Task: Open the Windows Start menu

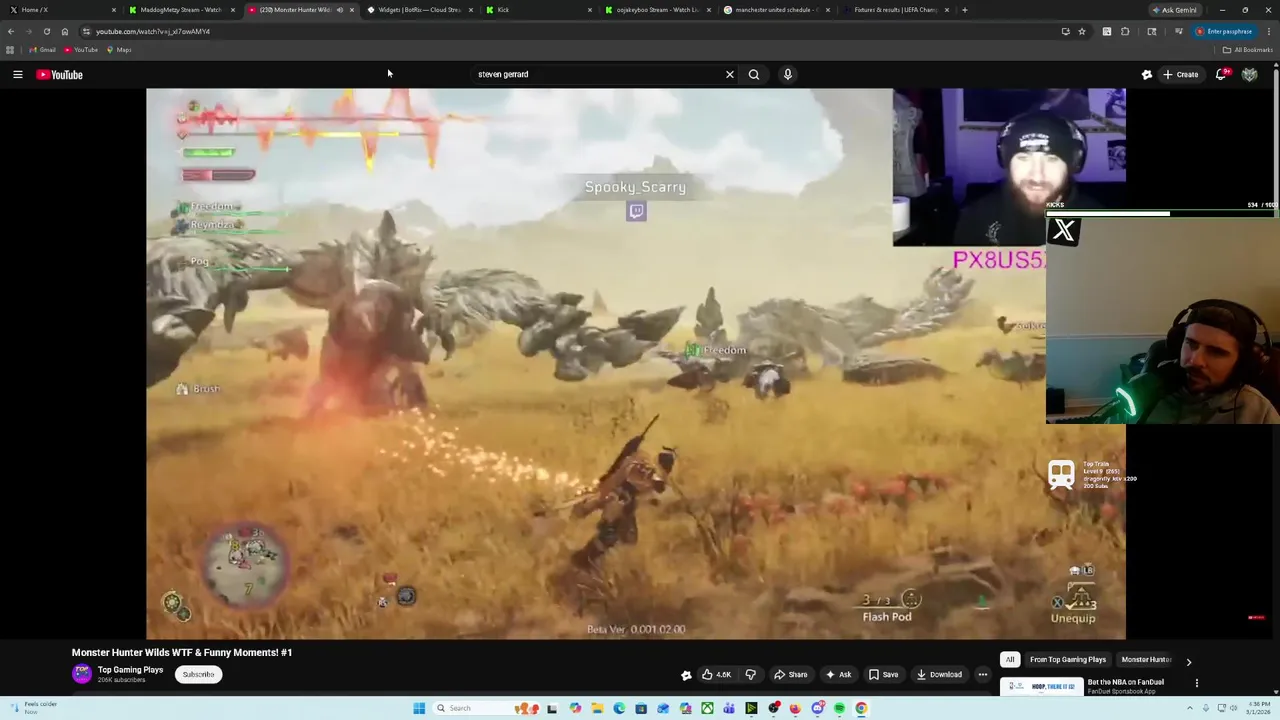Action: (419, 708)
